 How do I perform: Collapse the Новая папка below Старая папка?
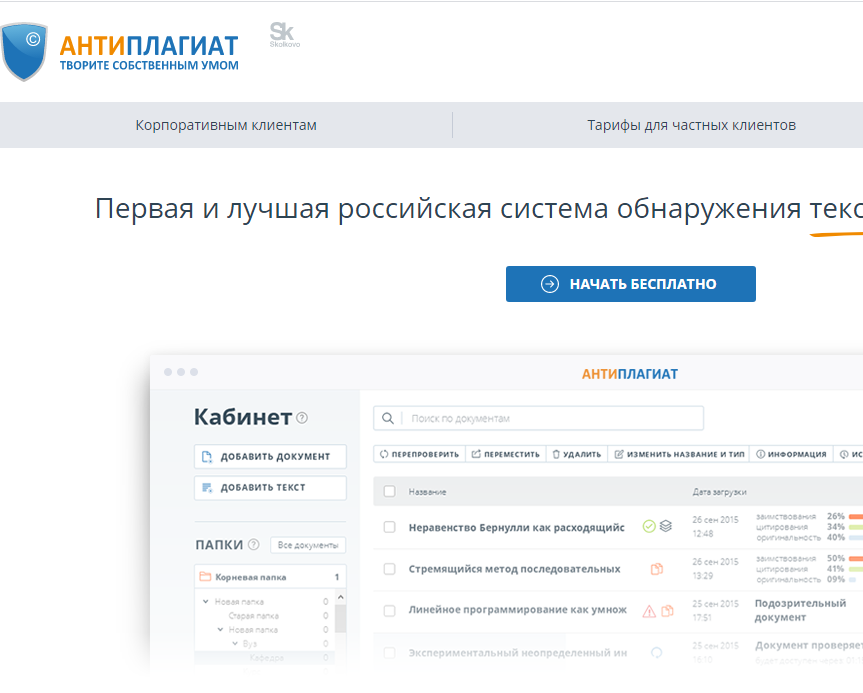[220, 630]
